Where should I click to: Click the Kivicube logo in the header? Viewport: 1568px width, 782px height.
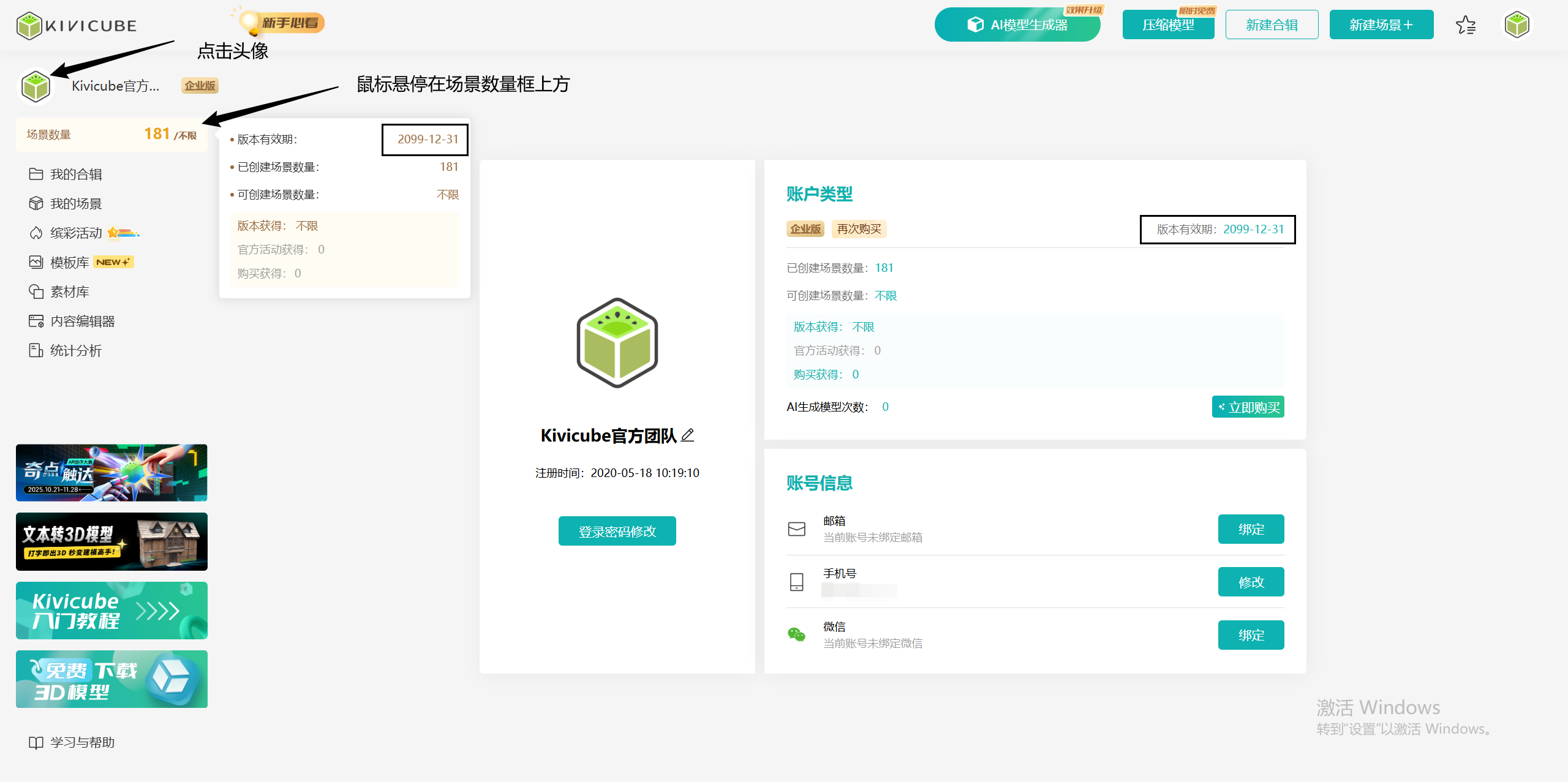[x=77, y=26]
